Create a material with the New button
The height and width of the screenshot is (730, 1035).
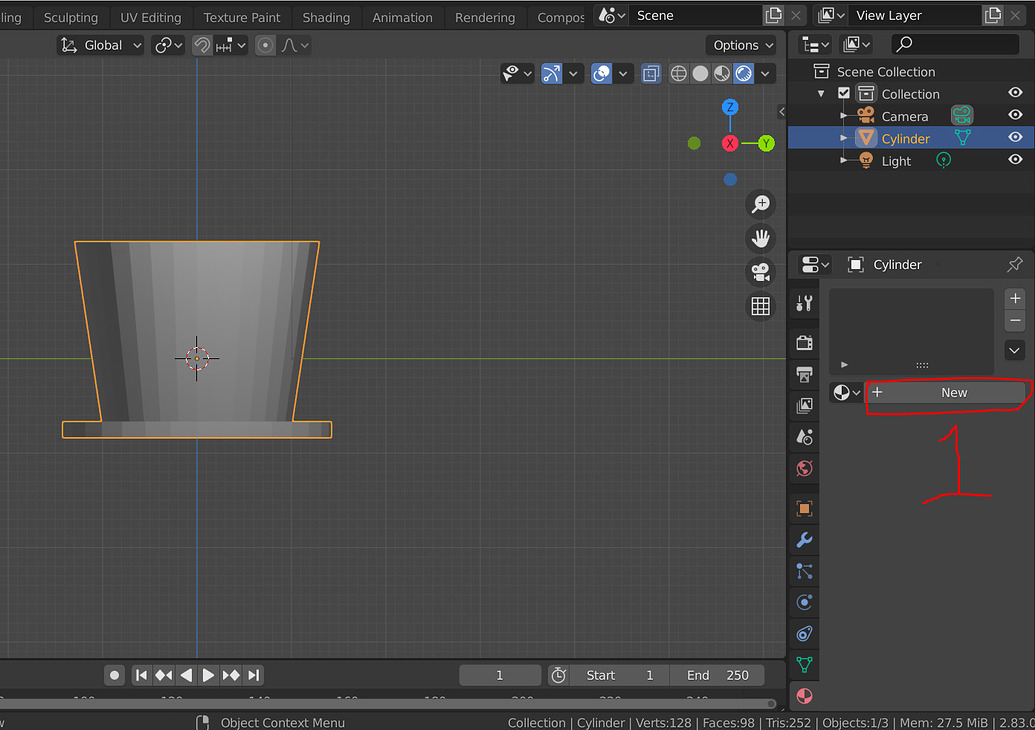[x=948, y=393]
